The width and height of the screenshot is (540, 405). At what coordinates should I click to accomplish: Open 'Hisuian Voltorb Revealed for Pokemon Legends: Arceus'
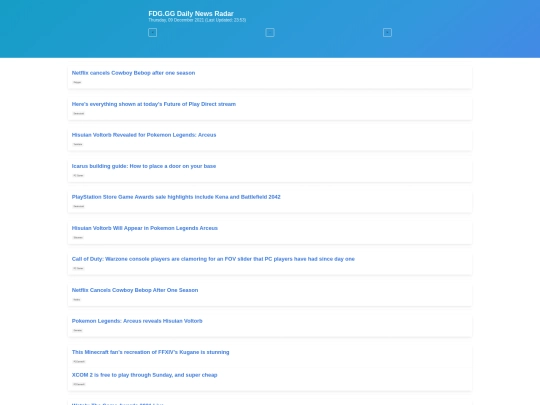pyautogui.click(x=144, y=135)
